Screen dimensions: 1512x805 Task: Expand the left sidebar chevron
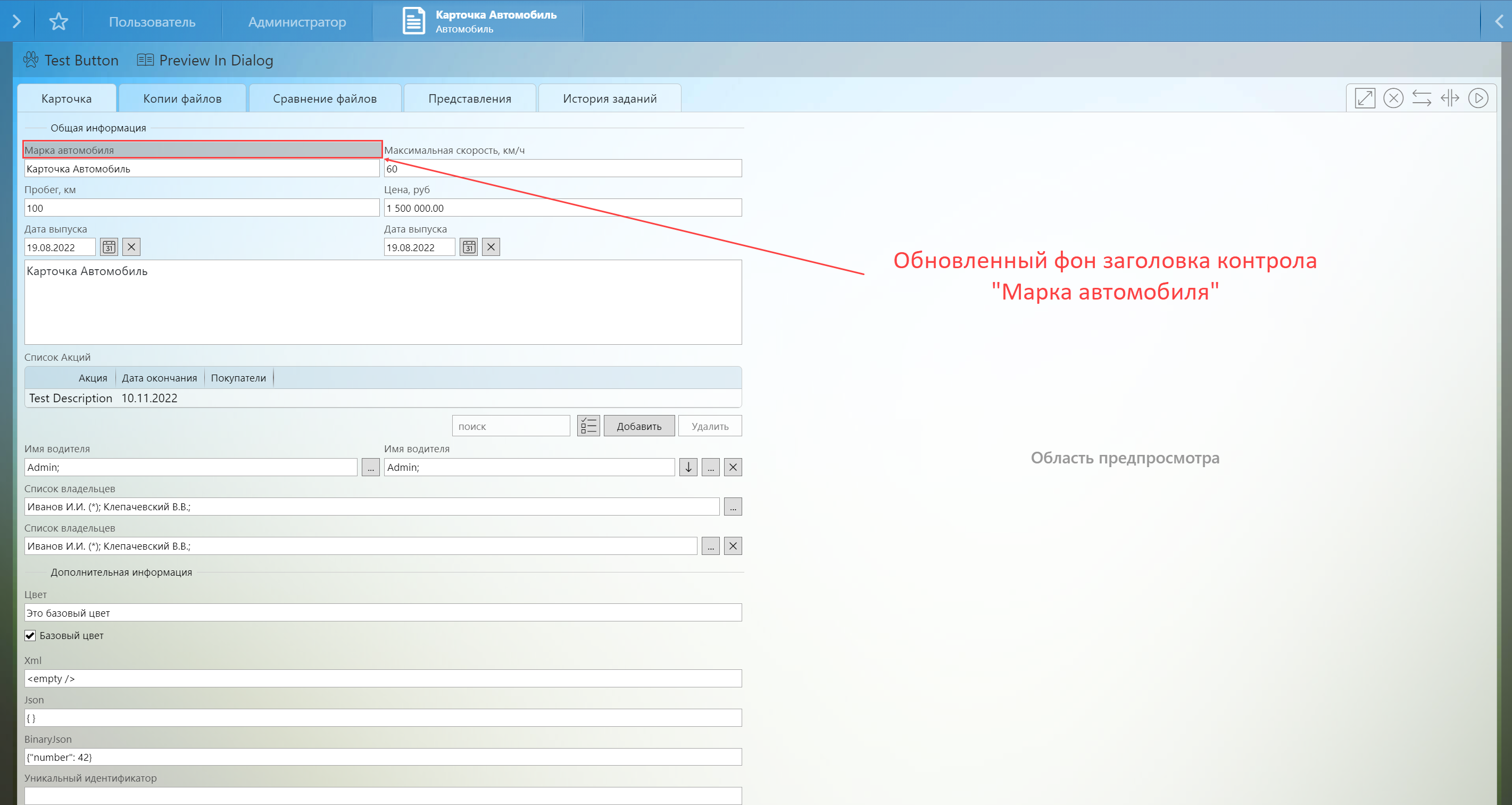[x=16, y=22]
